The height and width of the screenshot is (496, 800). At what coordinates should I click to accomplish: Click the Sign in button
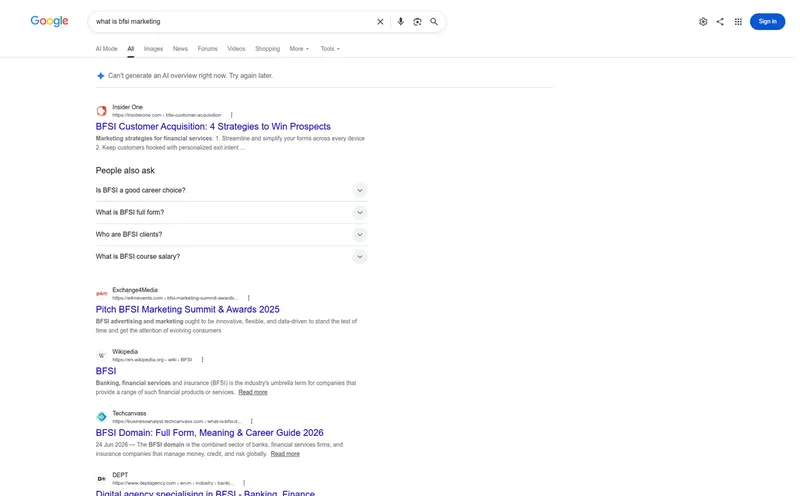tap(767, 21)
